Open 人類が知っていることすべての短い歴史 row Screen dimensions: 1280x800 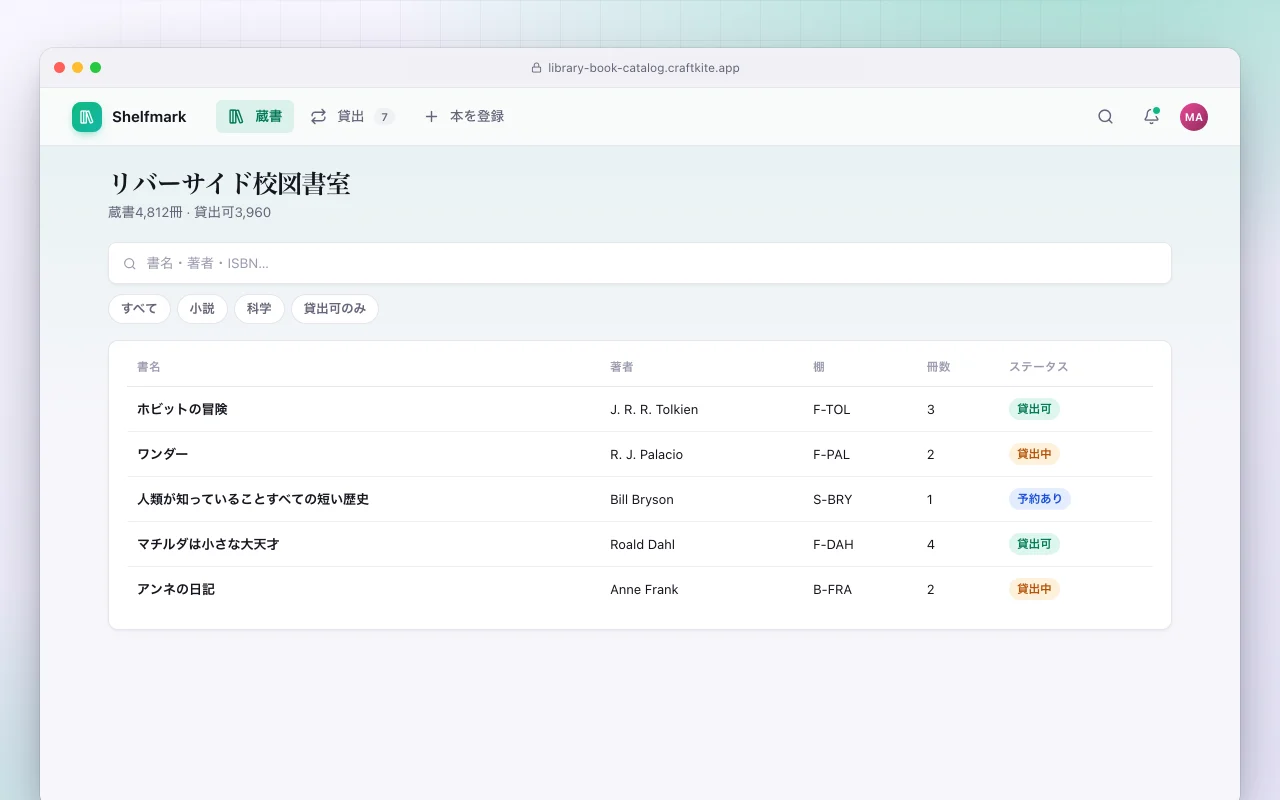[640, 499]
